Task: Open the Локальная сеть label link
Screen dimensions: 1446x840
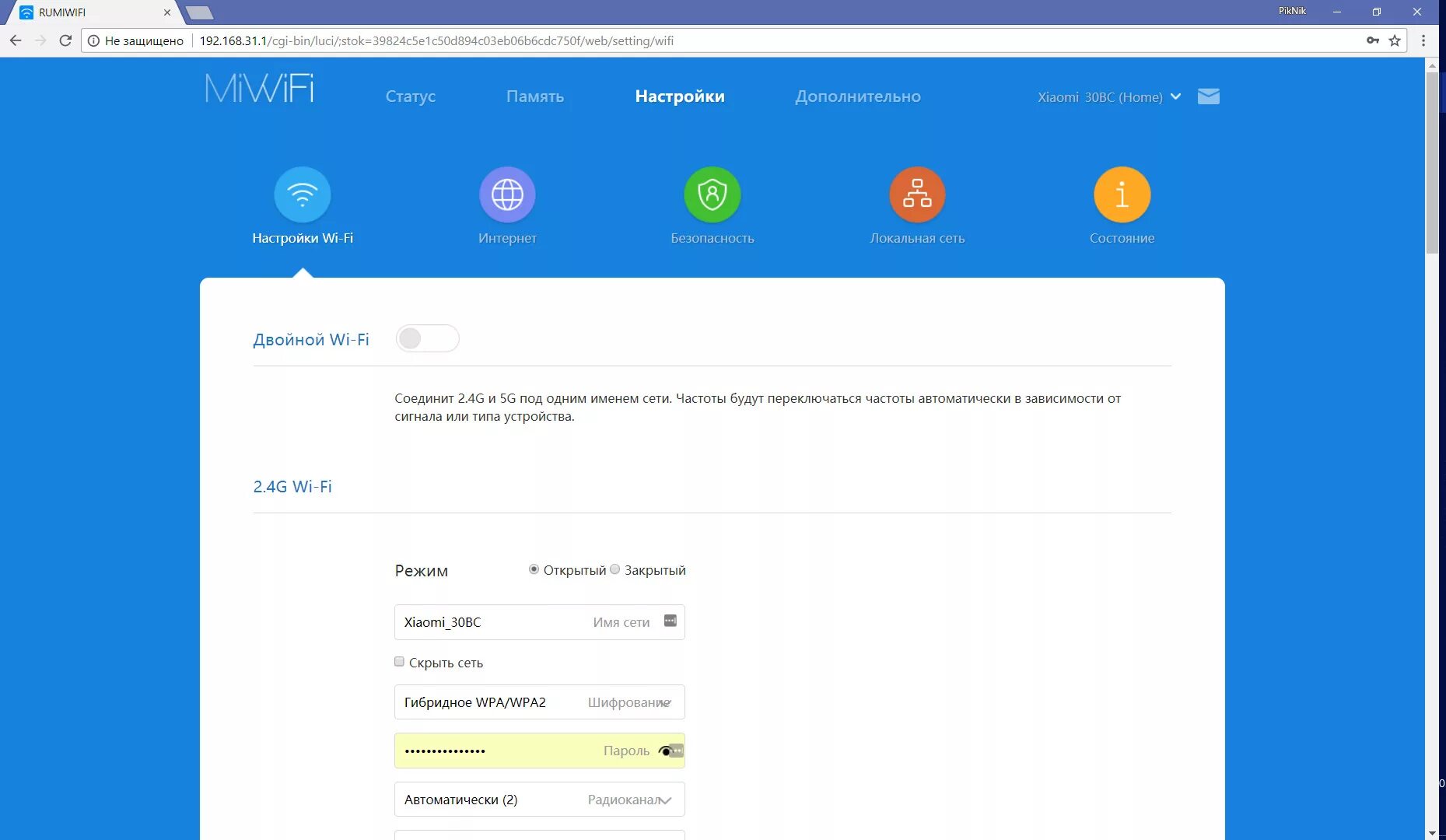Action: pos(917,238)
